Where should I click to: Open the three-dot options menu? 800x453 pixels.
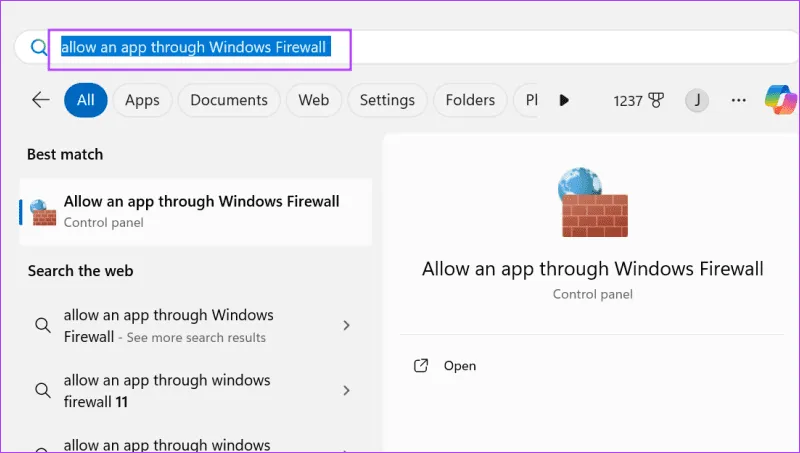(739, 100)
